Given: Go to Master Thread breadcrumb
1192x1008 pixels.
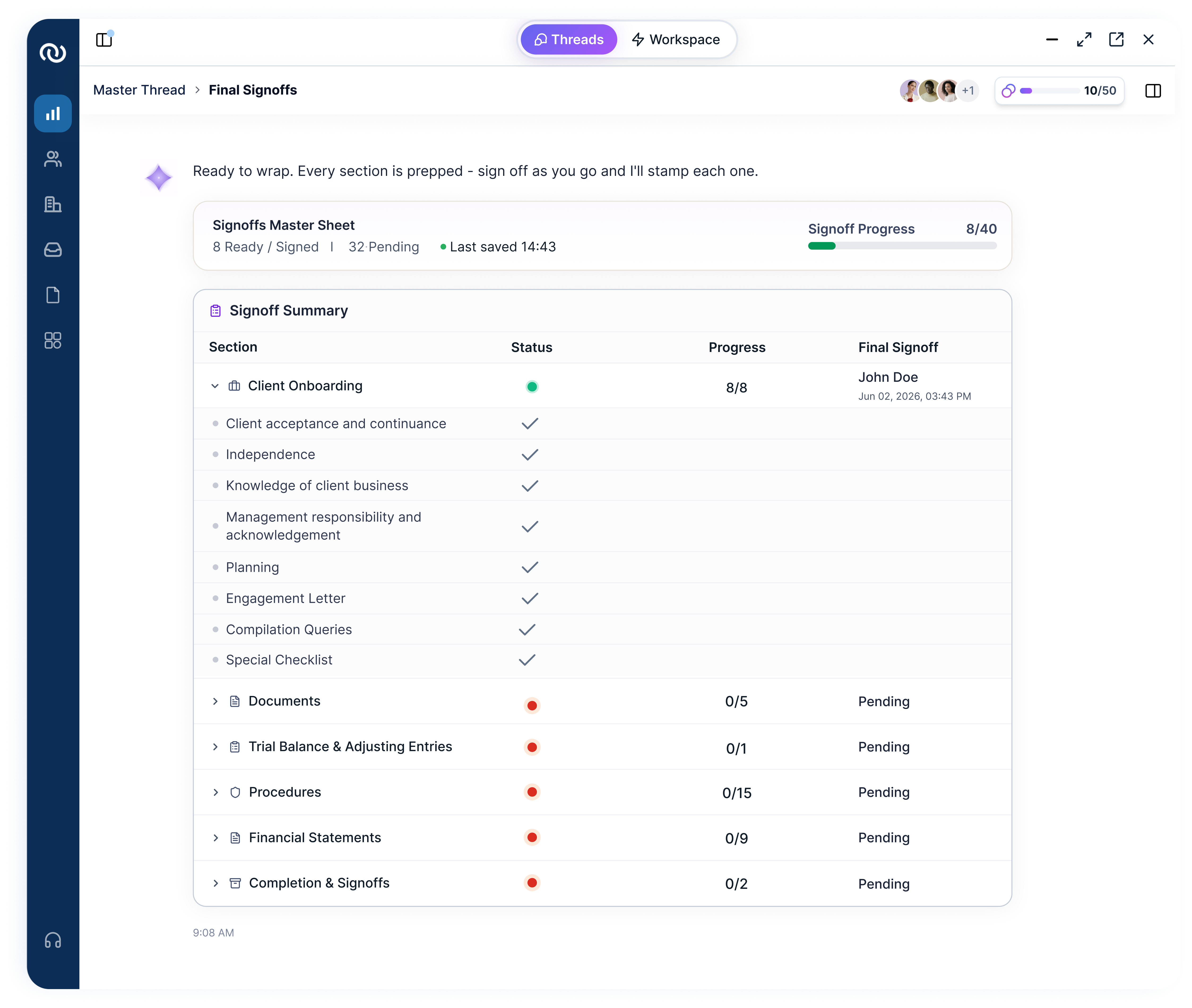Looking at the screenshot, I should click(x=139, y=90).
